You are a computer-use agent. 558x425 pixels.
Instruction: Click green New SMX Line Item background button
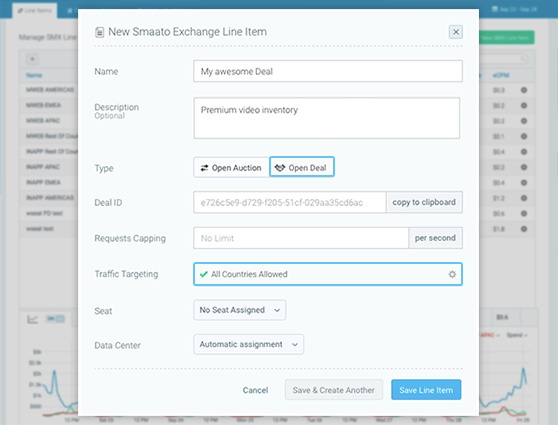point(506,37)
